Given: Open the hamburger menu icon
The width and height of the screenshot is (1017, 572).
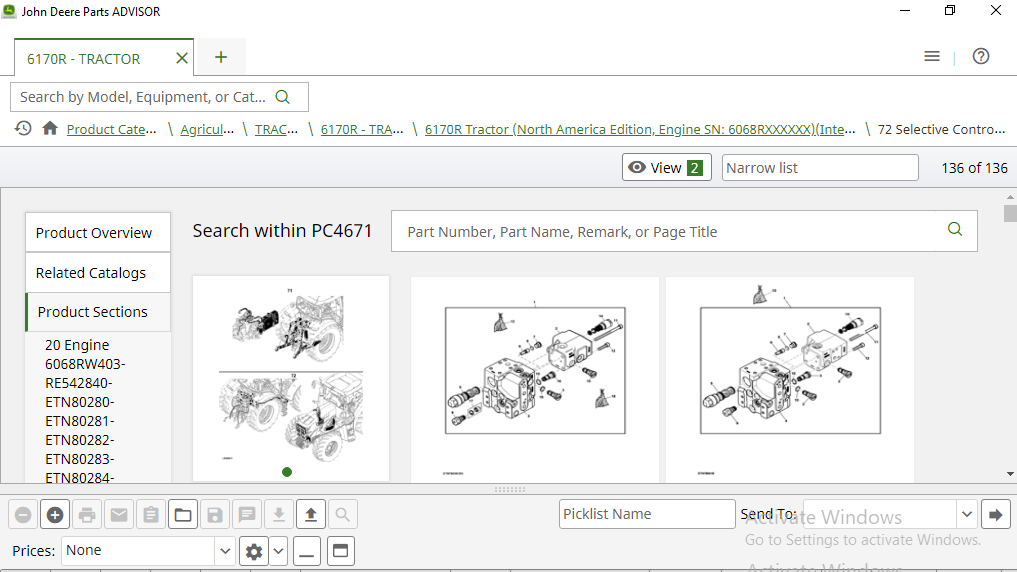Looking at the screenshot, I should pyautogui.click(x=932, y=56).
